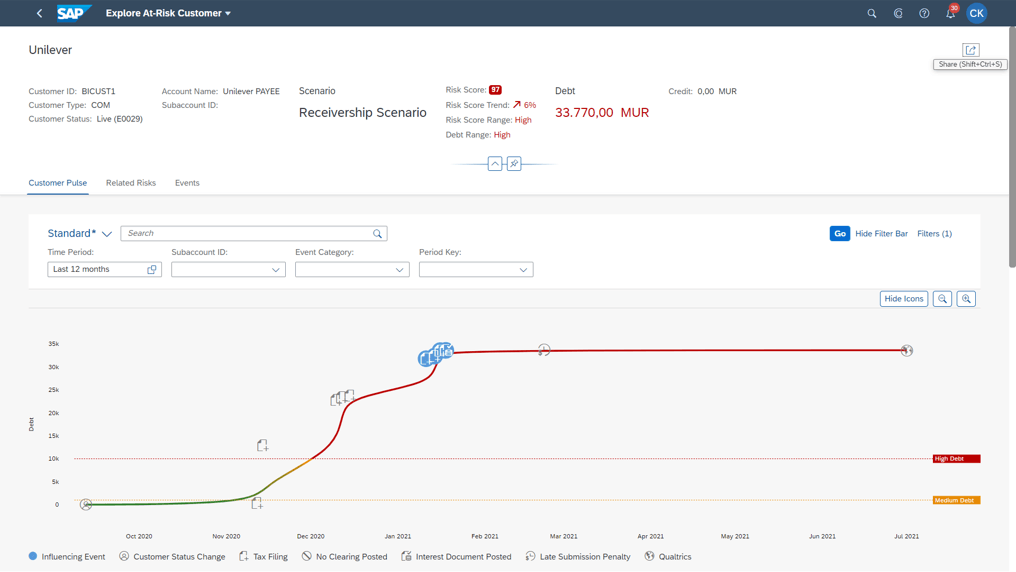Toggle Qualtrics legend item
The width and height of the screenshot is (1016, 572).
click(668, 556)
